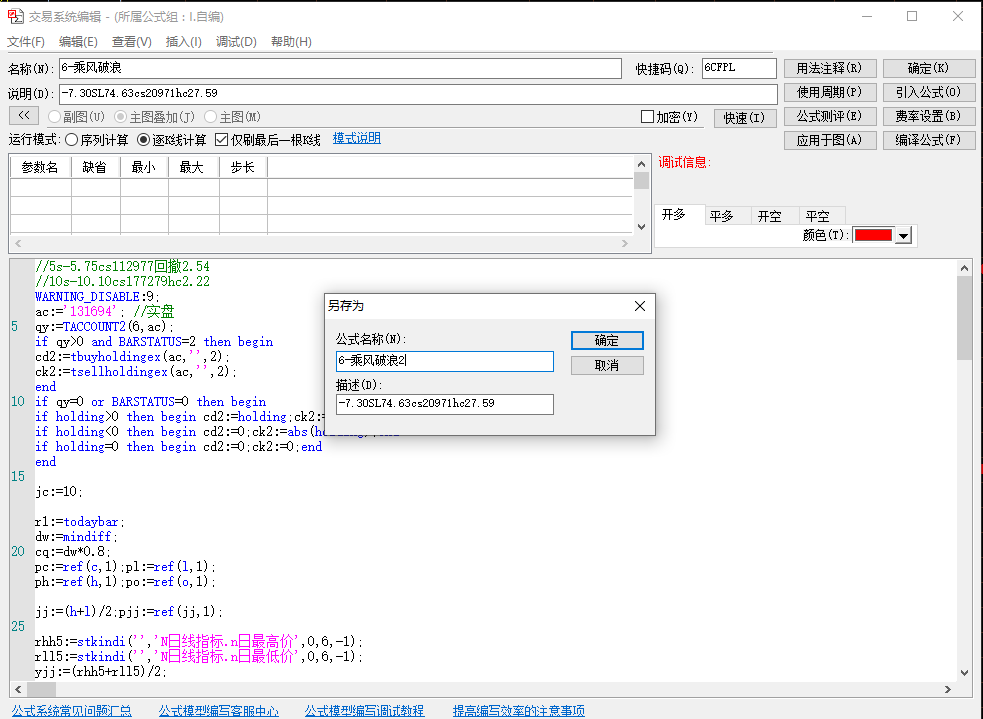Click the color dropdown arrow beside the red swatch
The height and width of the screenshot is (719, 983).
pos(903,236)
